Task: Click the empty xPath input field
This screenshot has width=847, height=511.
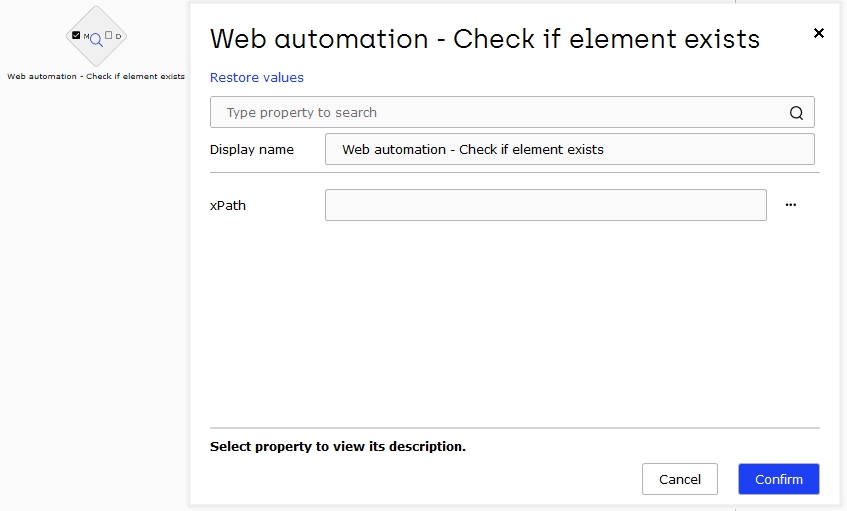Action: (x=546, y=205)
